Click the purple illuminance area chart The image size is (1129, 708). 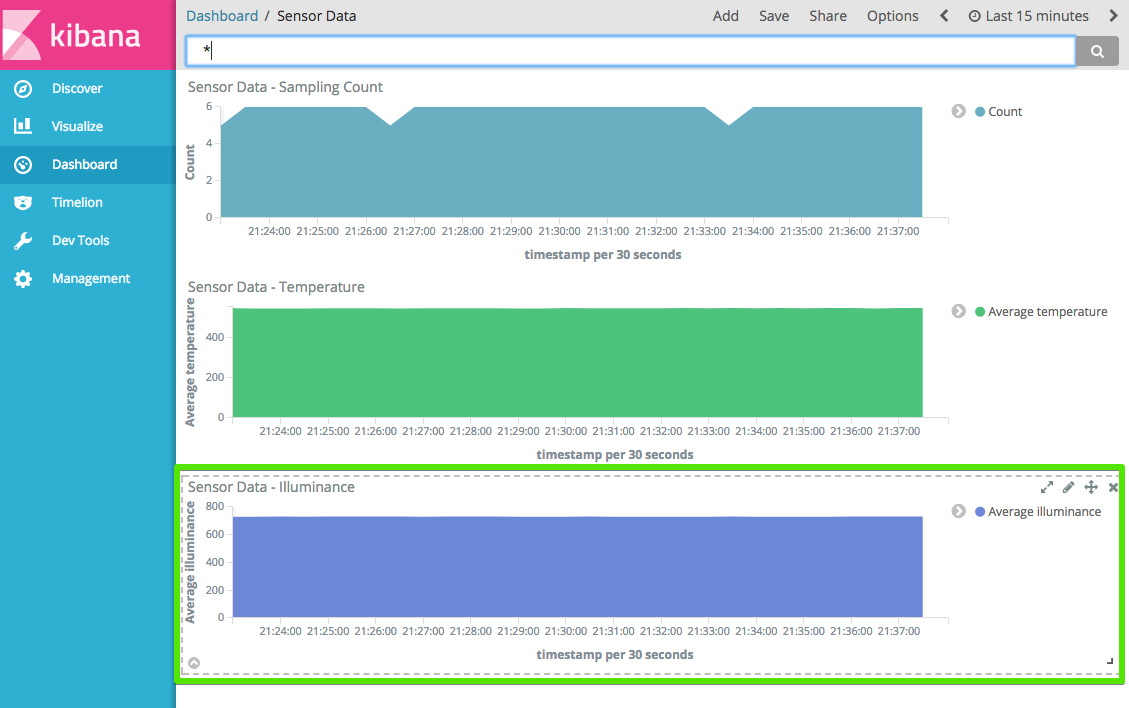click(x=577, y=567)
